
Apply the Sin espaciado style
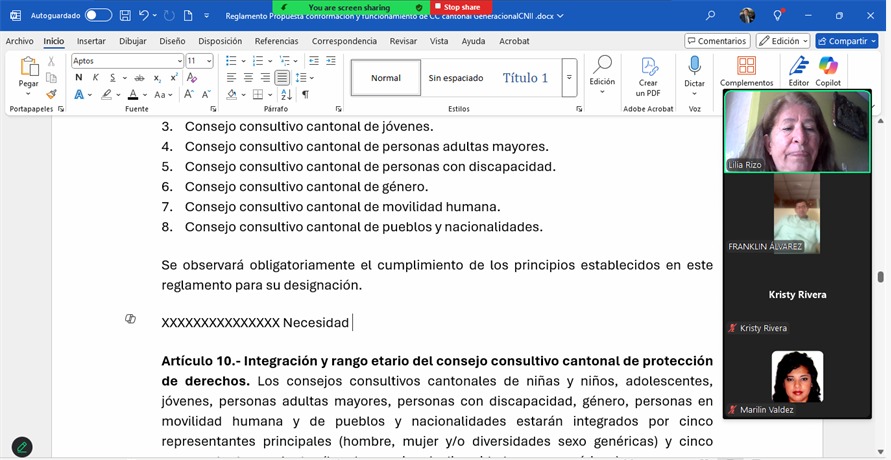456,78
